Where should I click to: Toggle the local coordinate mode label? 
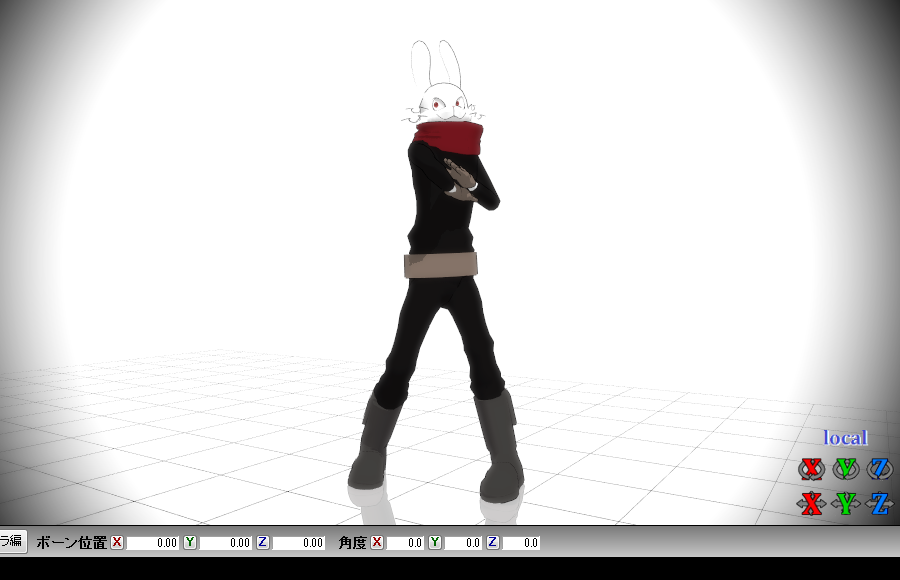point(845,438)
